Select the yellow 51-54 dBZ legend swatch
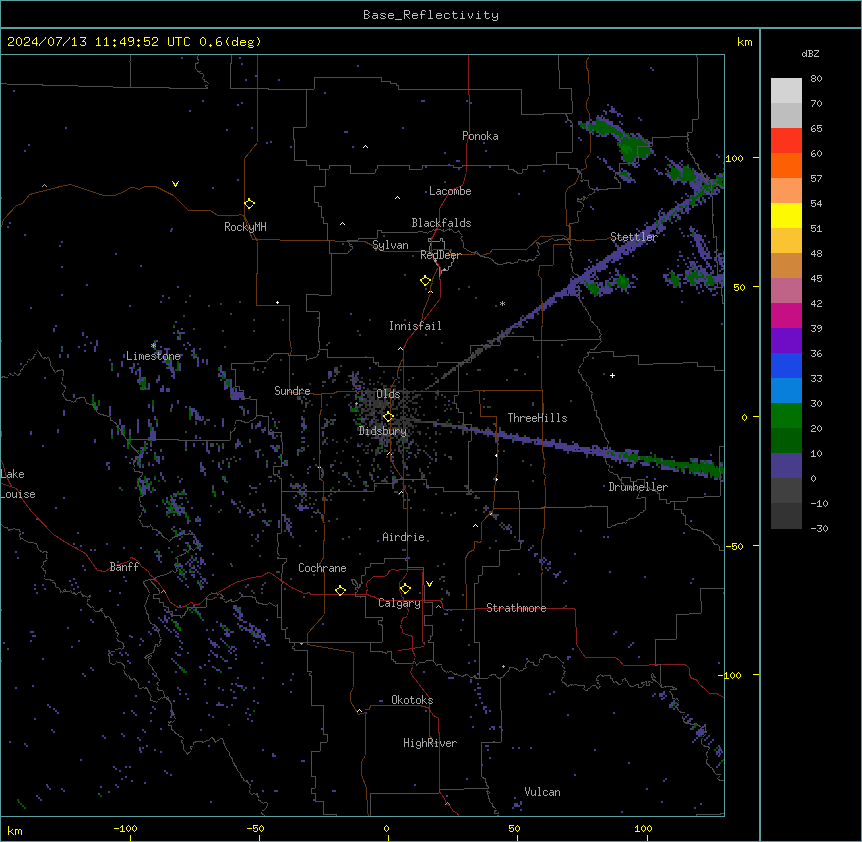 [x=786, y=215]
